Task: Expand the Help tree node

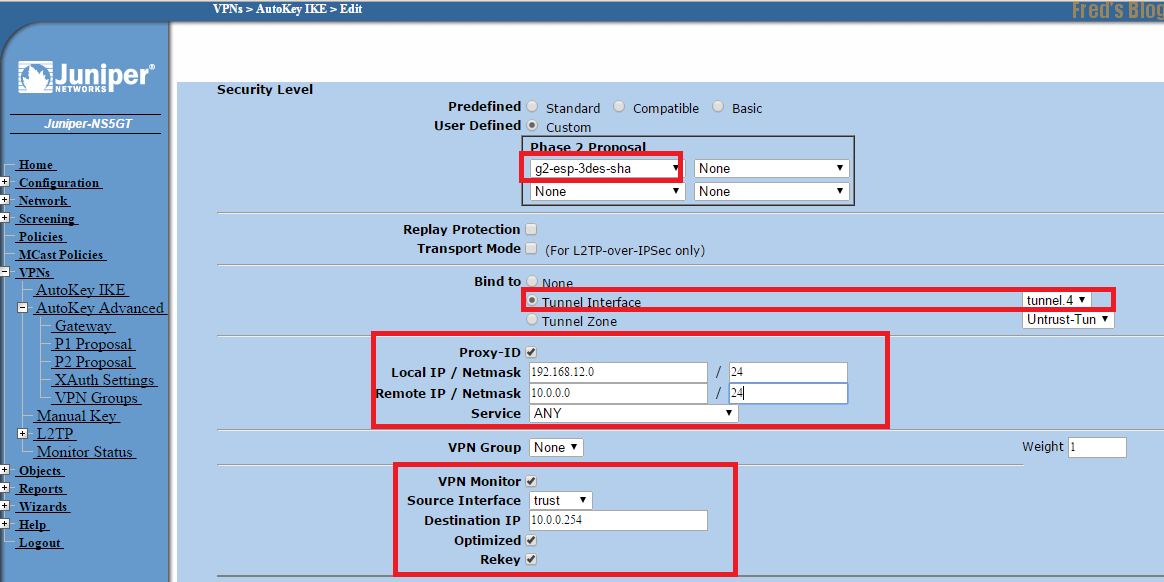Action: (4, 524)
